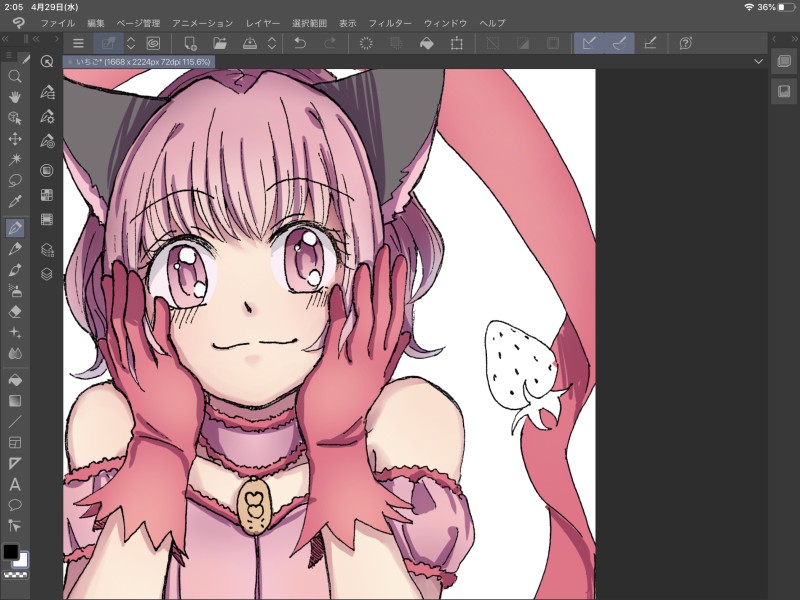Select the Lasso selection tool
Screen dimensions: 800x600
[x=15, y=181]
